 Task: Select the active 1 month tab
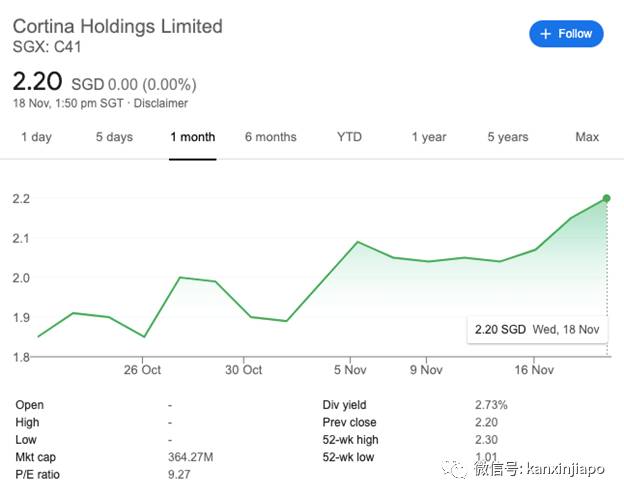click(192, 137)
